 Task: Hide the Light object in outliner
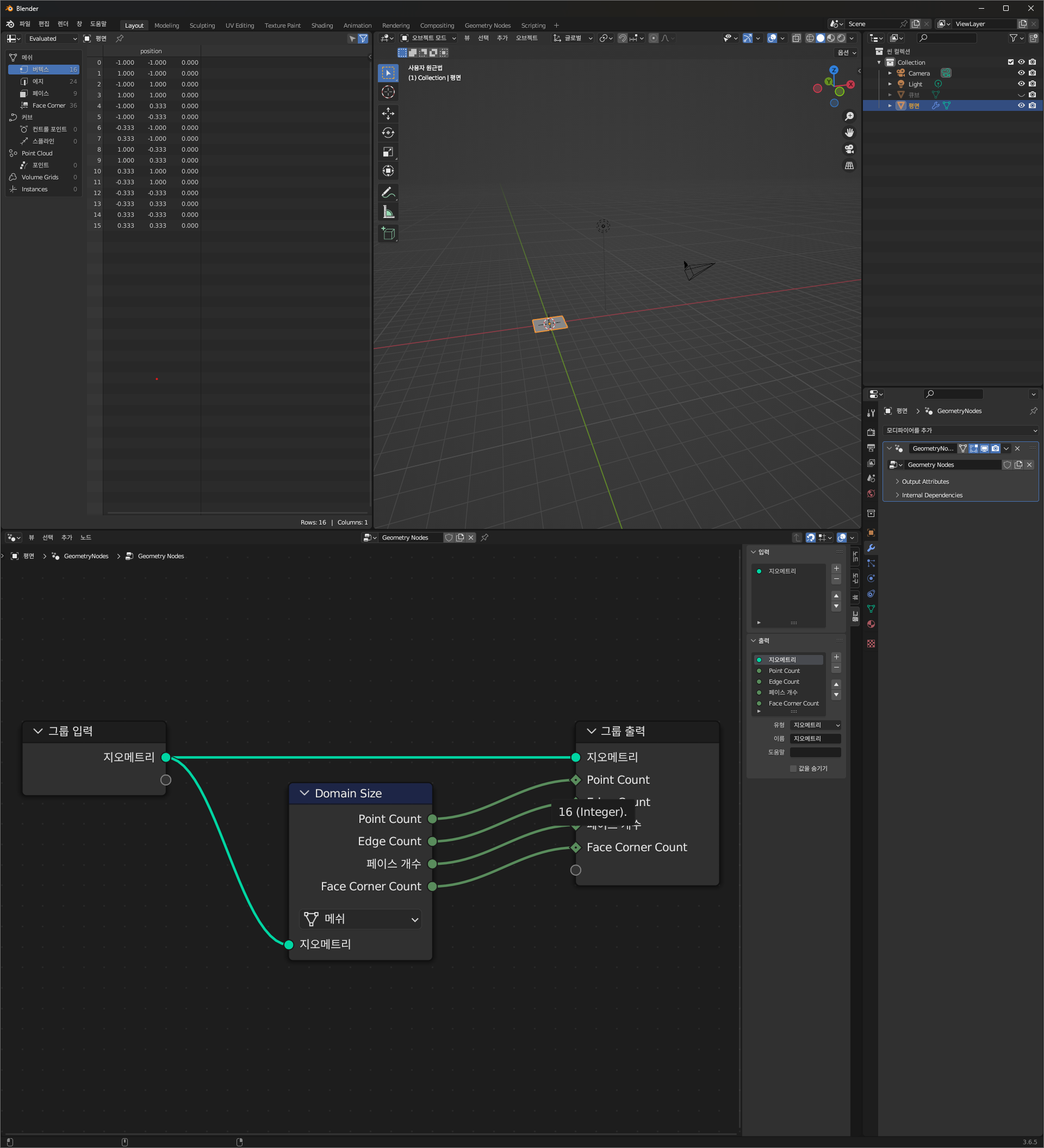1021,84
